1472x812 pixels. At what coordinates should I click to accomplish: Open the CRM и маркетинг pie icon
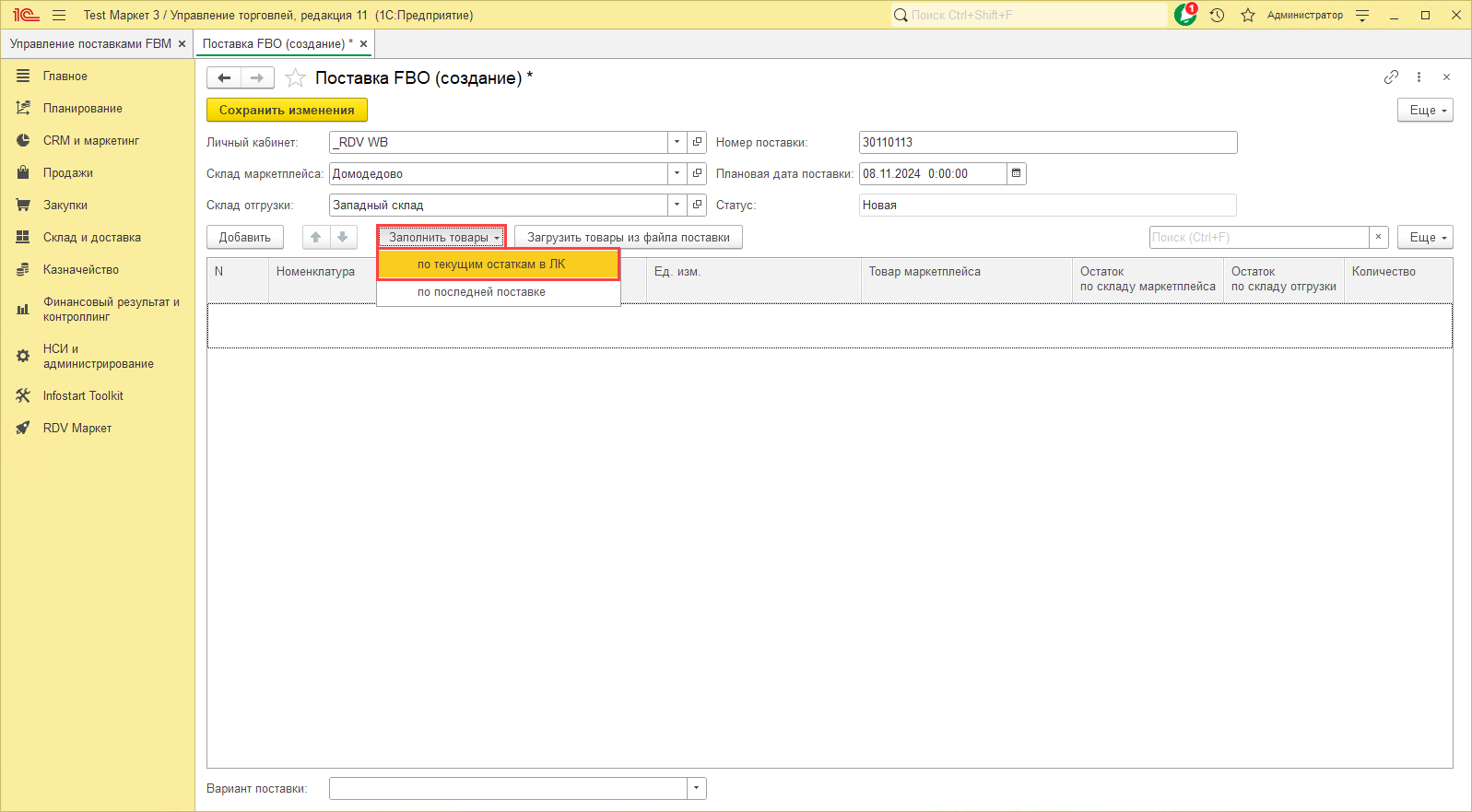pyautogui.click(x=23, y=140)
